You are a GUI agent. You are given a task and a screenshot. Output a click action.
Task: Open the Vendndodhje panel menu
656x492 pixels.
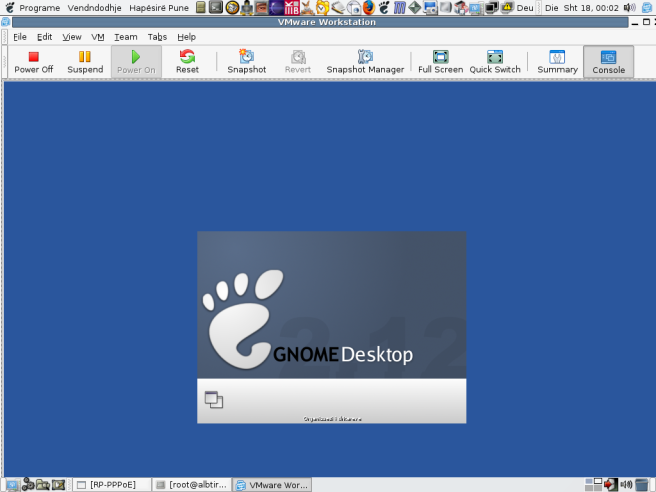click(94, 8)
